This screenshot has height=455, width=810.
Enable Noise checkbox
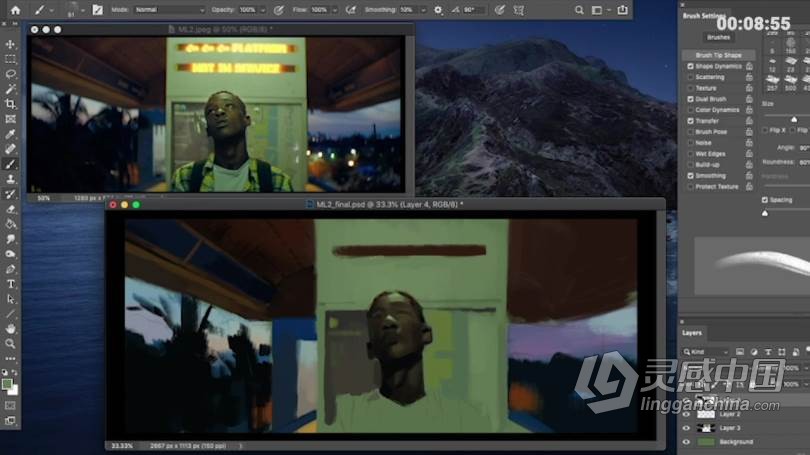tap(691, 143)
